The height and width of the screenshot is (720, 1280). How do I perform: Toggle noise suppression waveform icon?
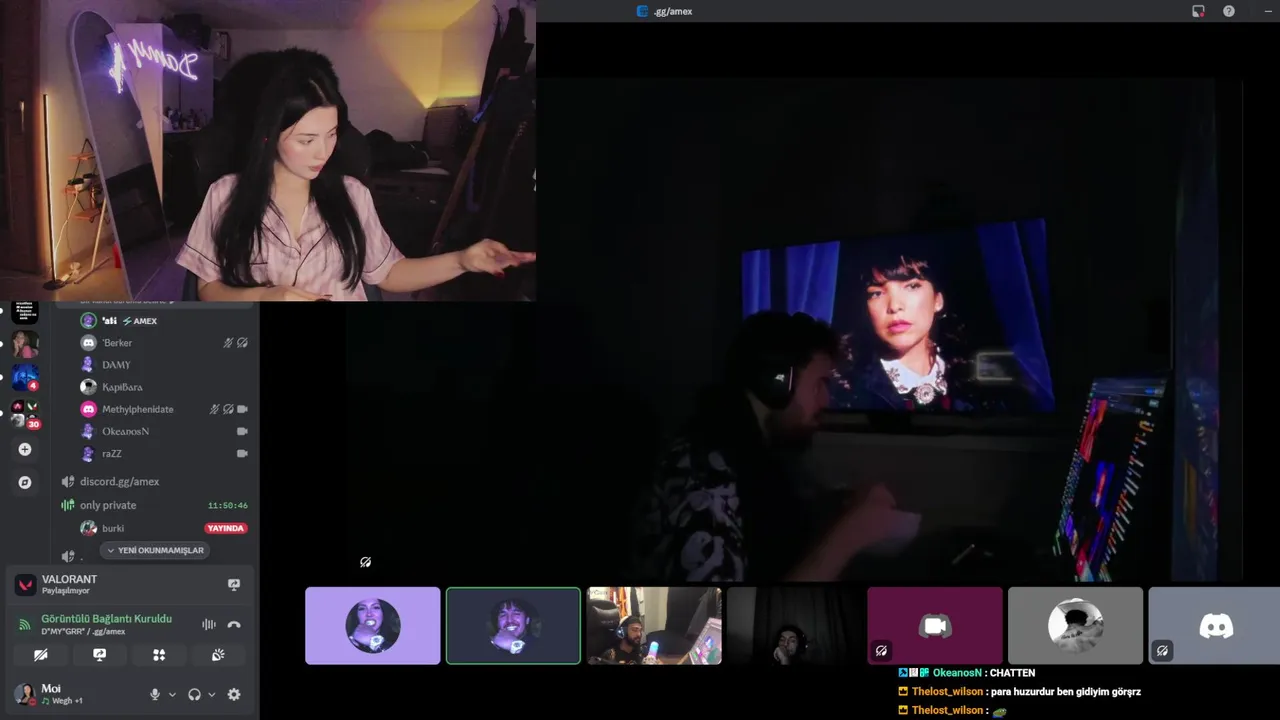(x=209, y=624)
